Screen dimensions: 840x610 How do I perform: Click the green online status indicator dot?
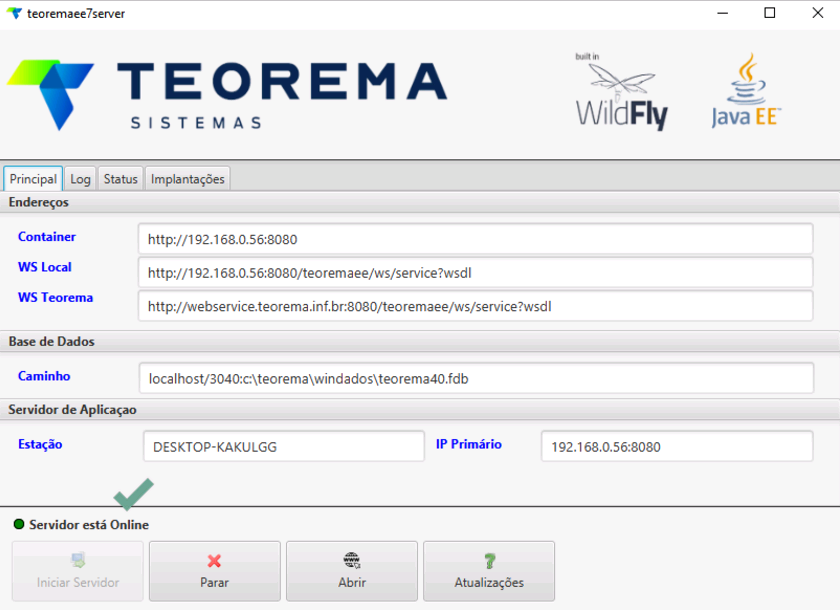19,524
